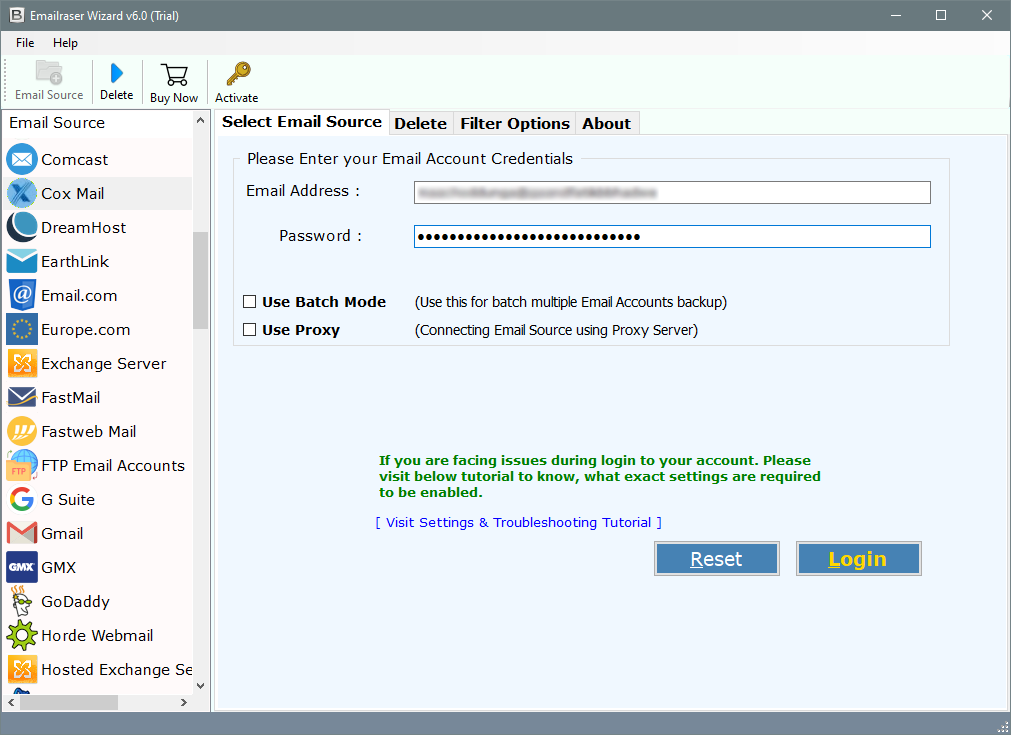Select the Europe.com stars icon
This screenshot has height=735, width=1011.
coord(22,329)
